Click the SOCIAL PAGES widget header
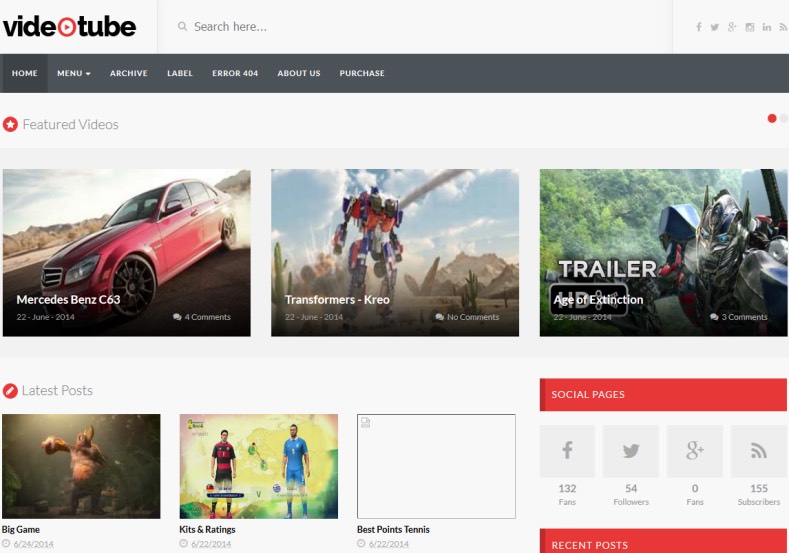 (x=663, y=394)
